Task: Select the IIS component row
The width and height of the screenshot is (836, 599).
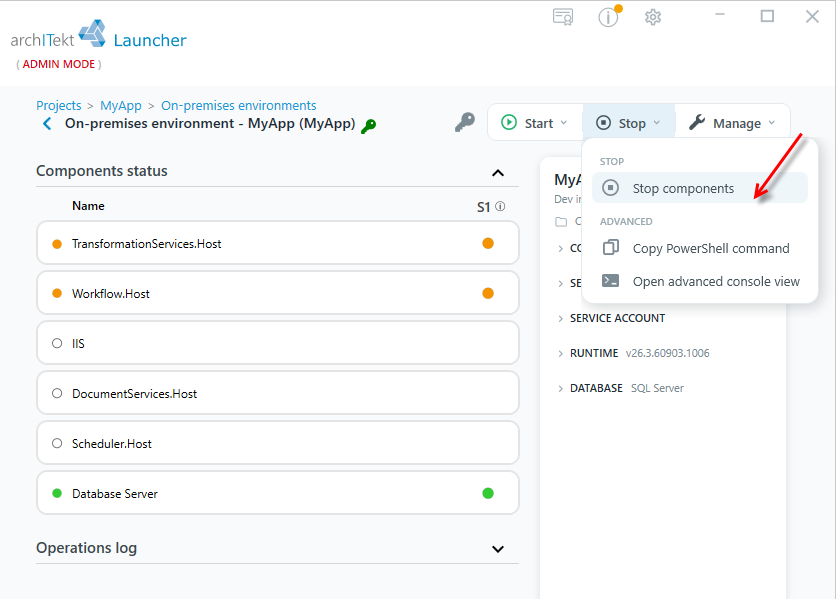Action: click(278, 344)
